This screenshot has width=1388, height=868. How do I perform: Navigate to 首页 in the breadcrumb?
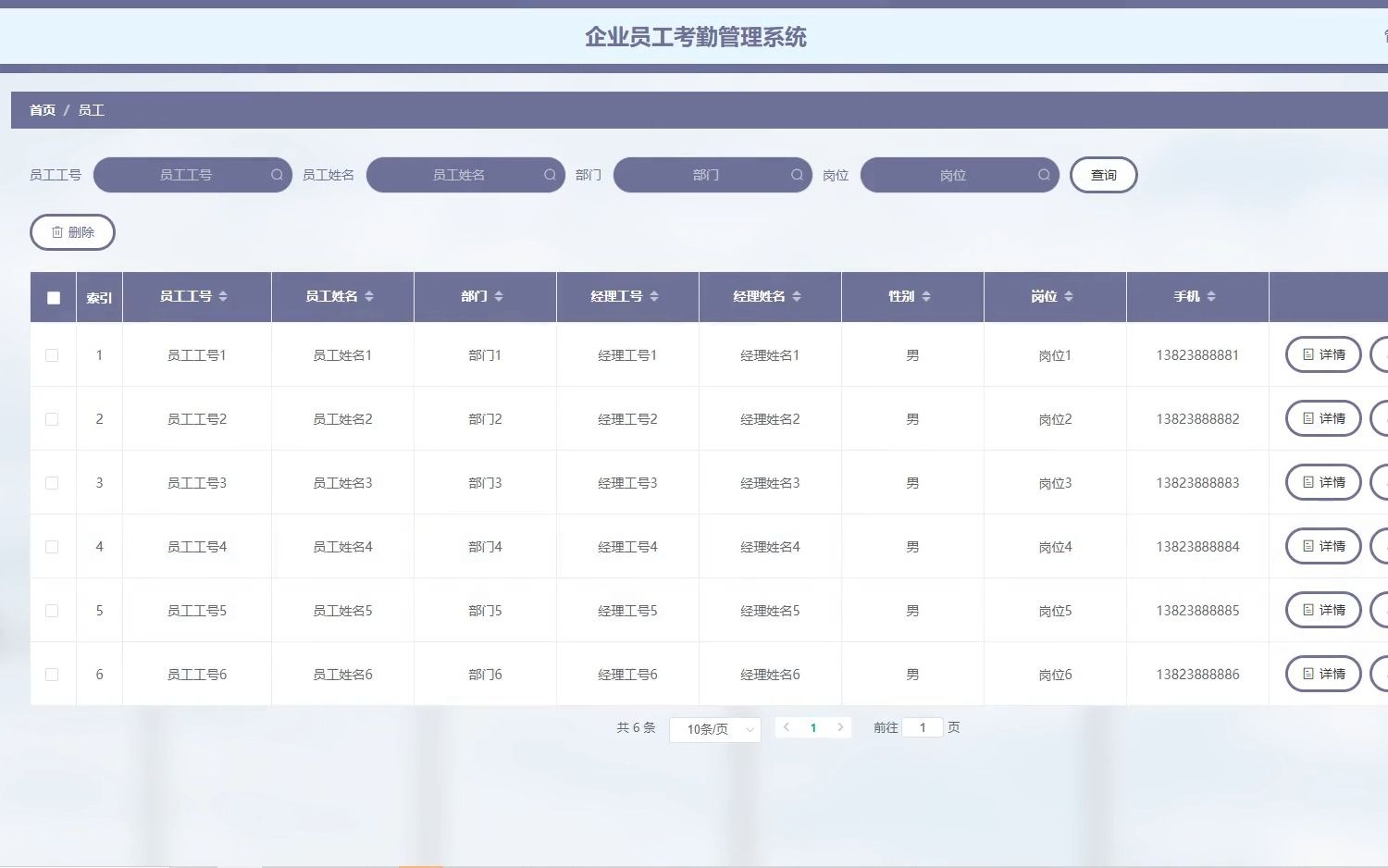(41, 109)
